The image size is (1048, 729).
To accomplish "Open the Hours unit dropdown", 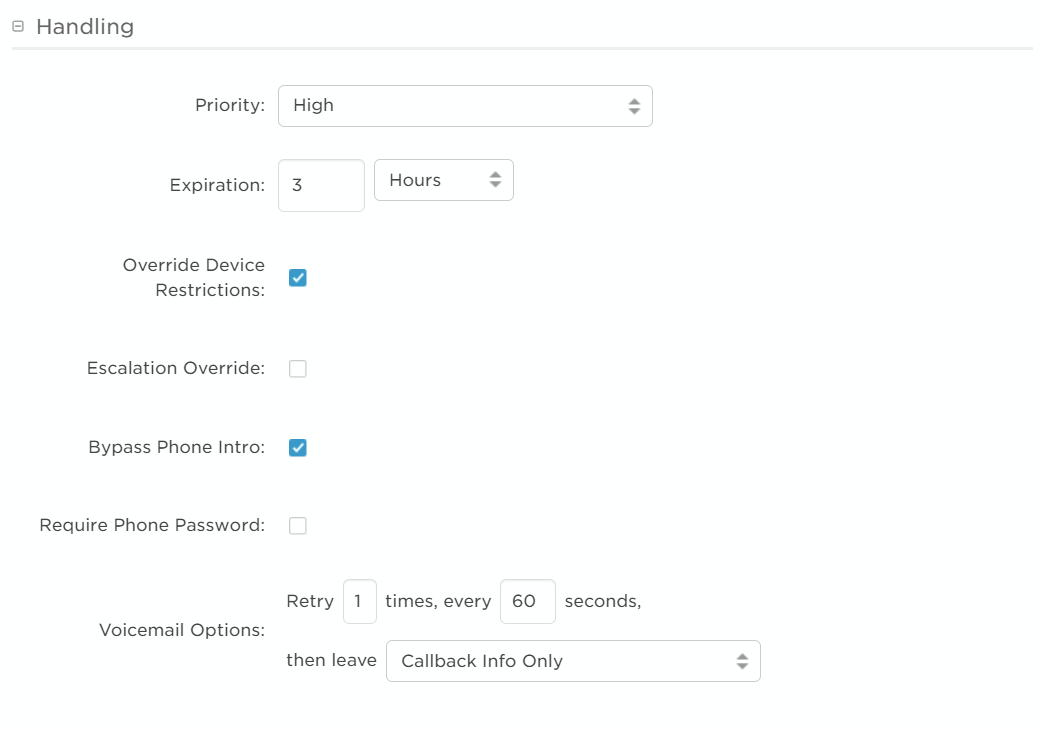I will coord(443,181).
